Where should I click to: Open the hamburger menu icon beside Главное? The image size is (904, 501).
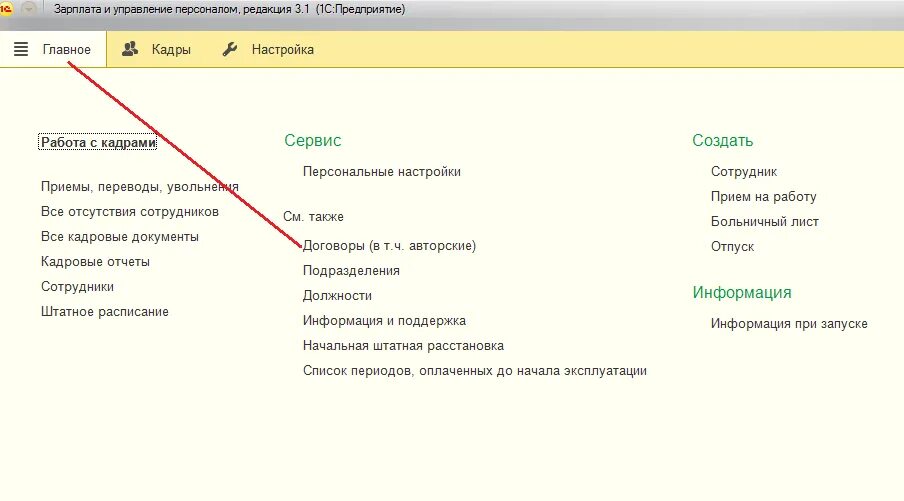pos(21,50)
